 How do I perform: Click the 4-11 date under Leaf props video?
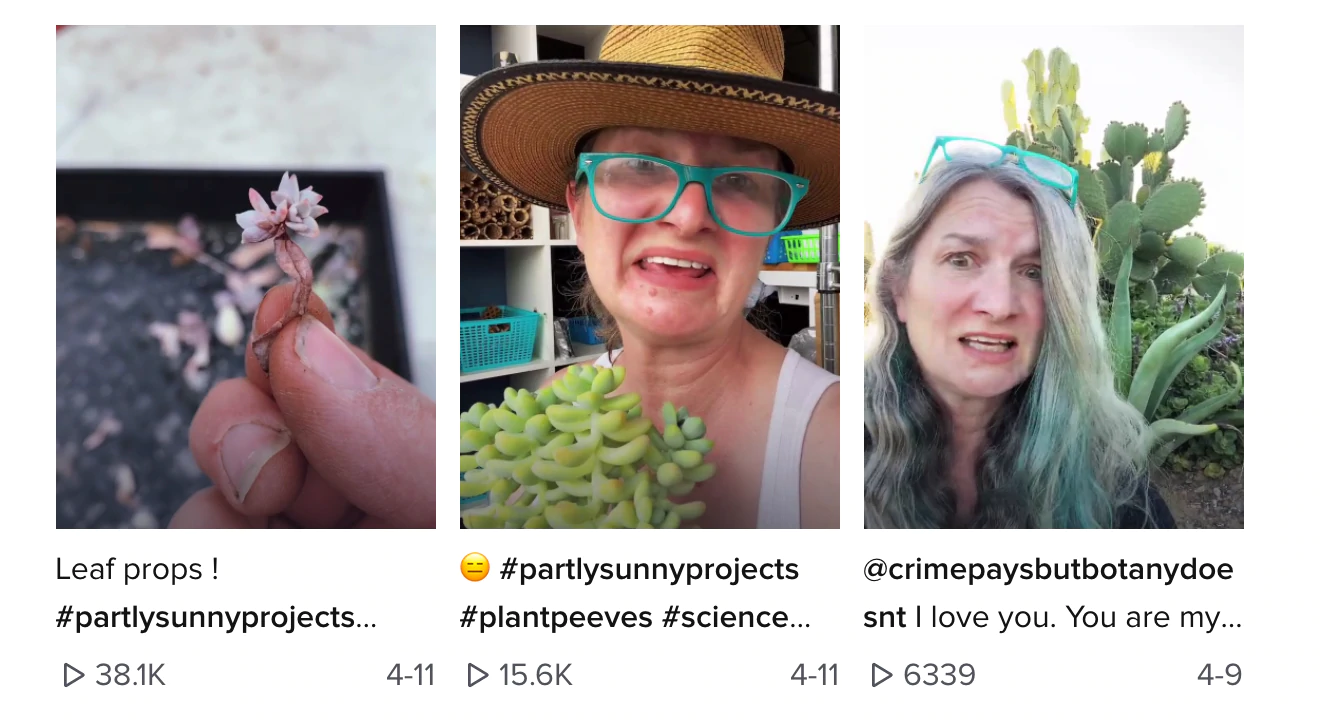[x=410, y=676]
